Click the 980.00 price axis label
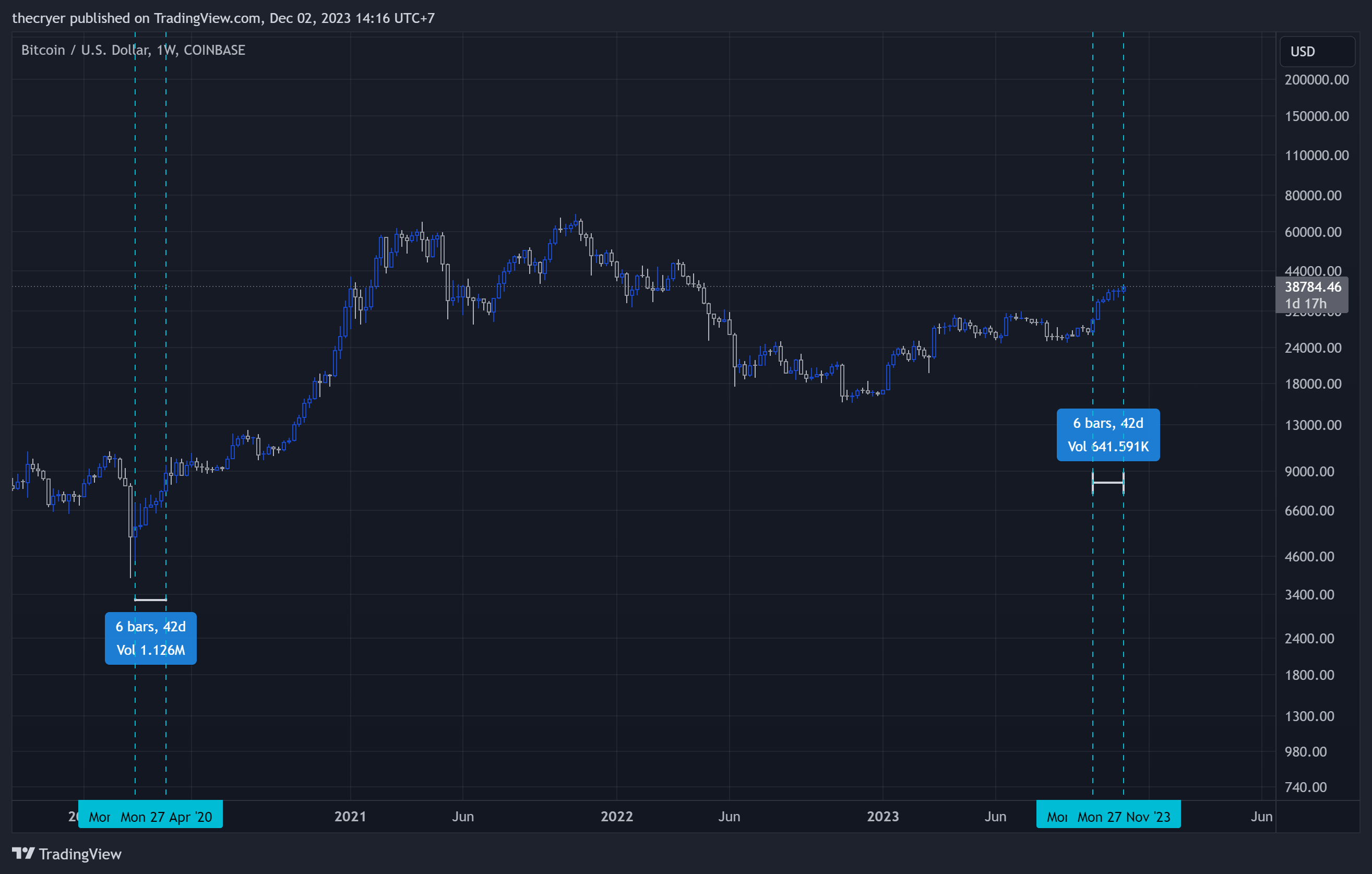Viewport: 1372px width, 874px height. pyautogui.click(x=1306, y=751)
